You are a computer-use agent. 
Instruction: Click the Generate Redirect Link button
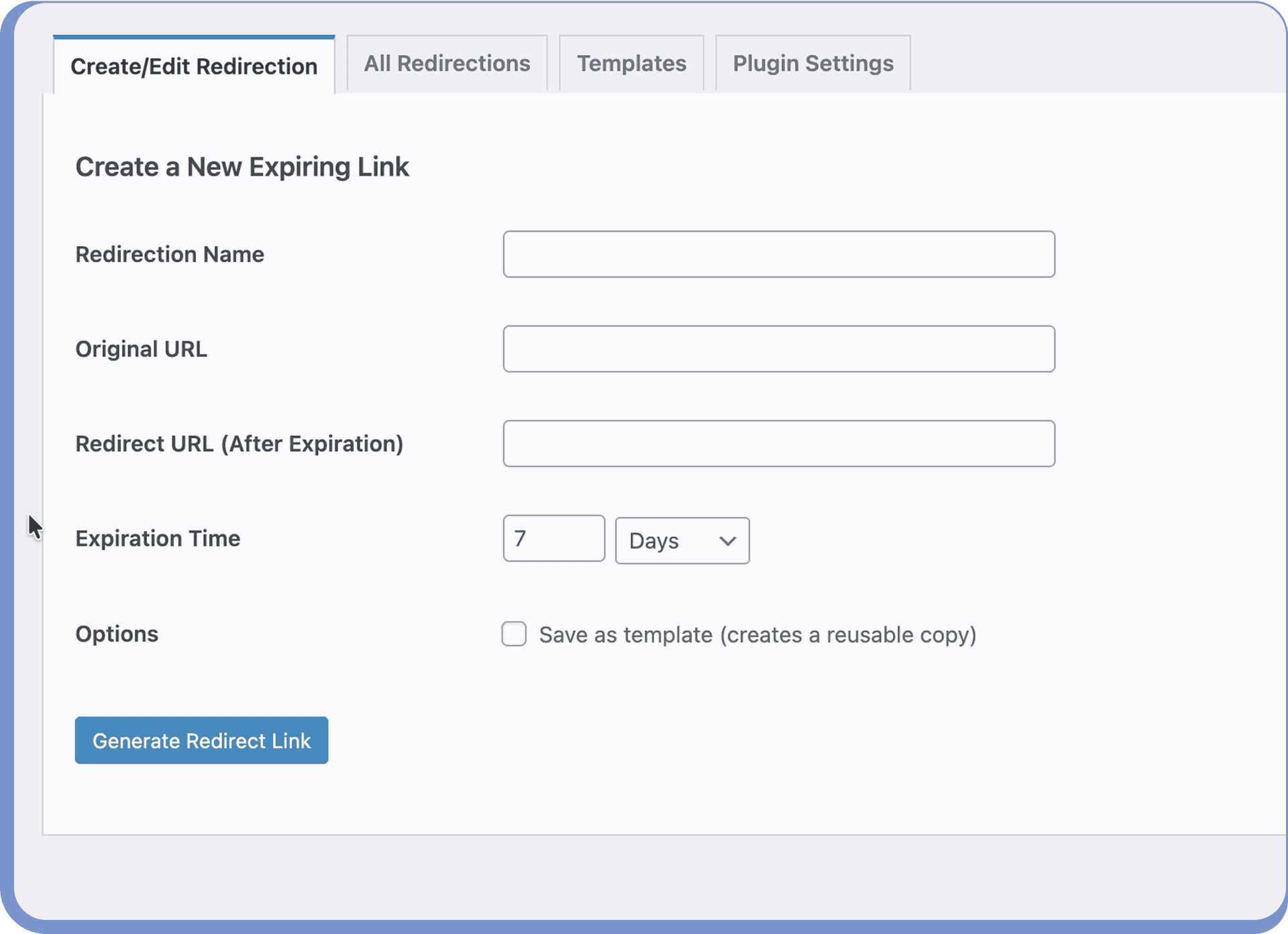[x=201, y=740]
